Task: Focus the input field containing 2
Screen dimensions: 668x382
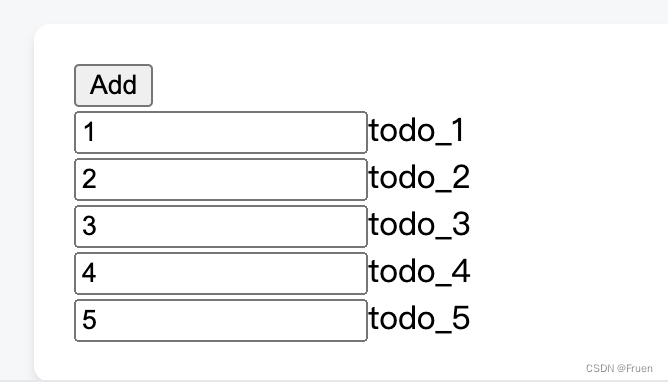Action: pos(221,179)
